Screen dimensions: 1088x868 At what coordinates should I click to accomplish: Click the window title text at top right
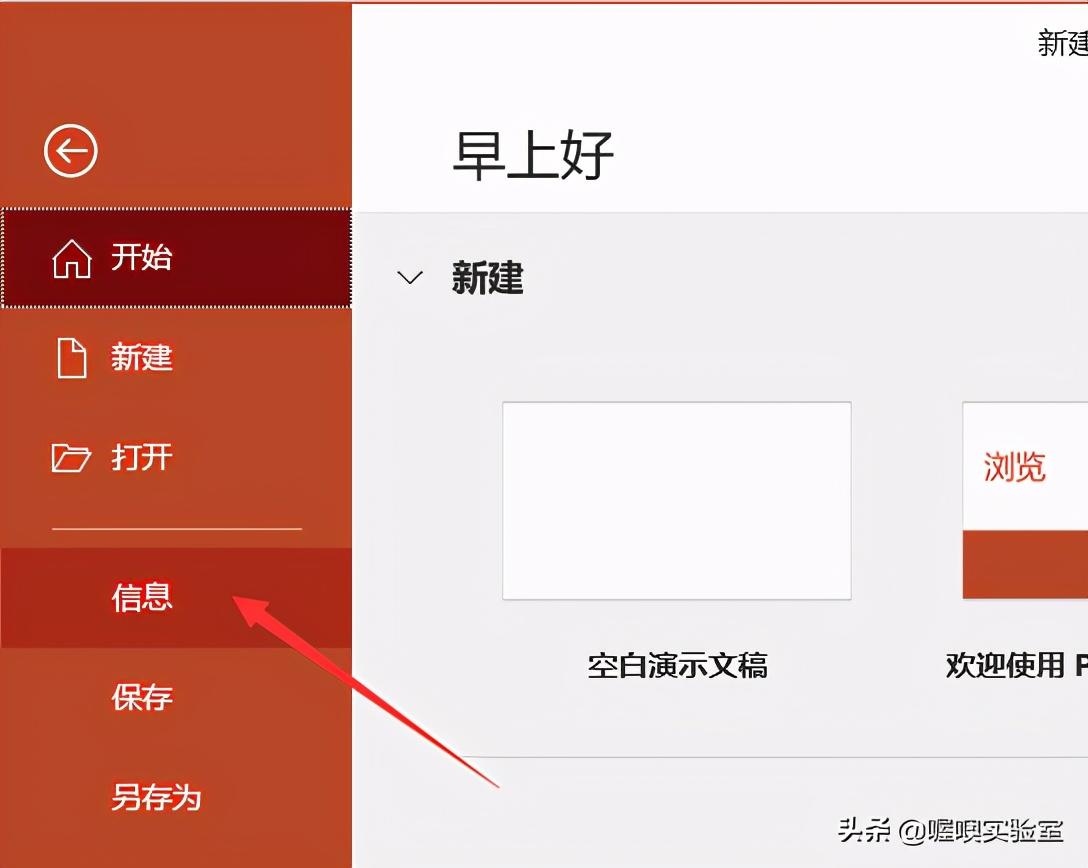[x=1062, y=43]
